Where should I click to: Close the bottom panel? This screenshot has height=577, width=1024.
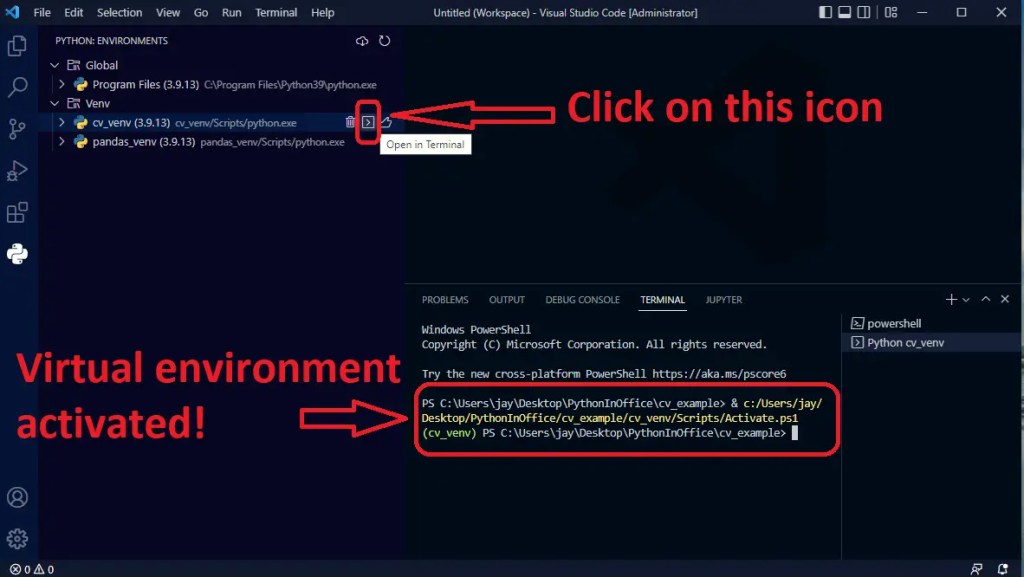click(x=1005, y=299)
